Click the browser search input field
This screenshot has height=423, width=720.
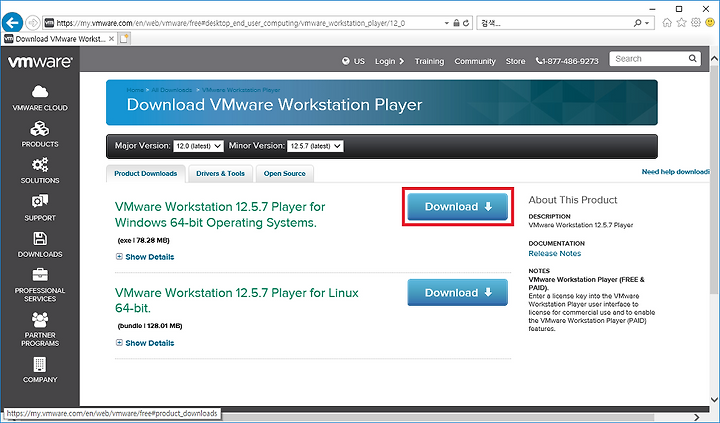[x=553, y=23]
